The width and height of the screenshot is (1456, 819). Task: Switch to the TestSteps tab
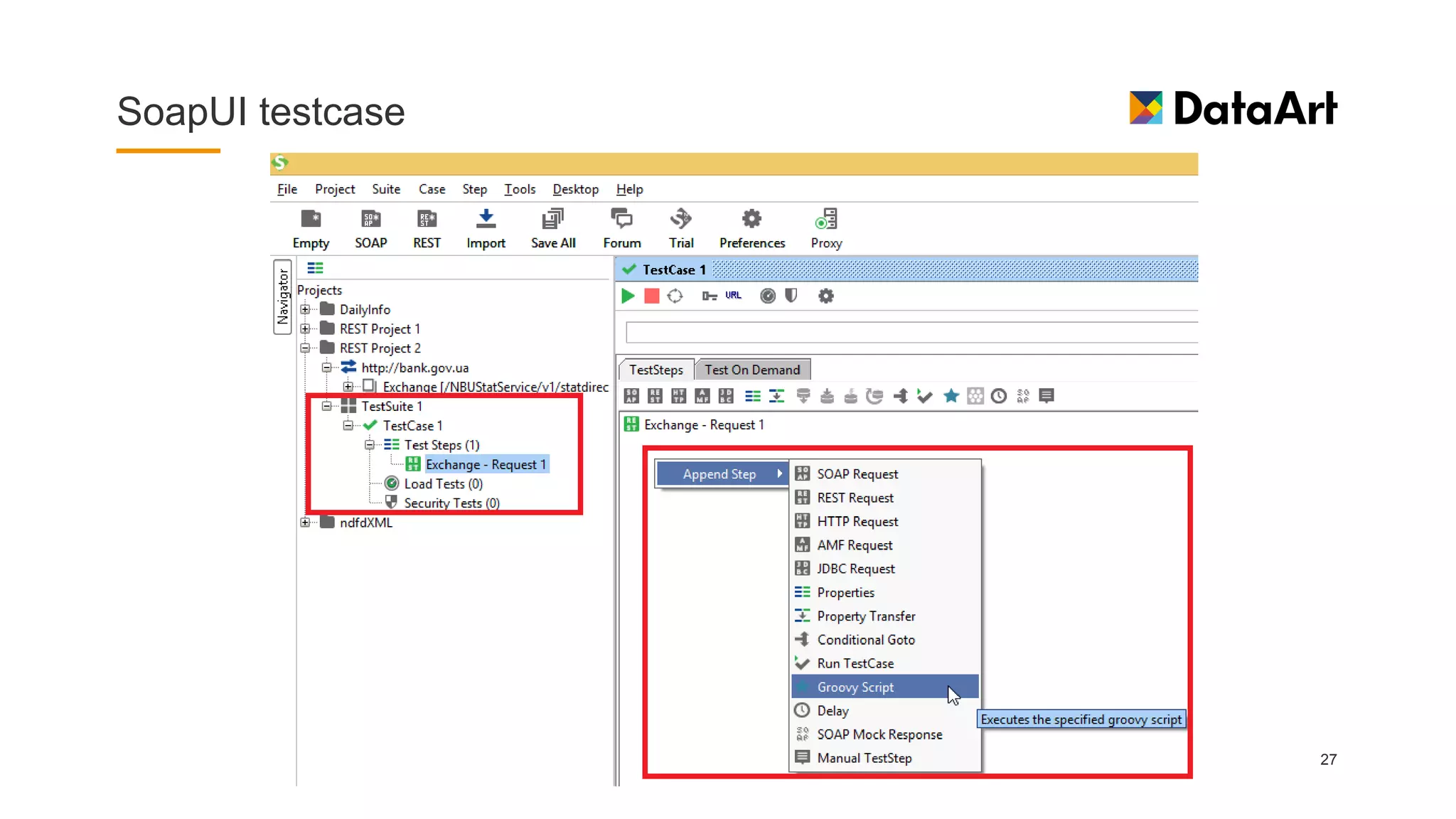coord(655,370)
